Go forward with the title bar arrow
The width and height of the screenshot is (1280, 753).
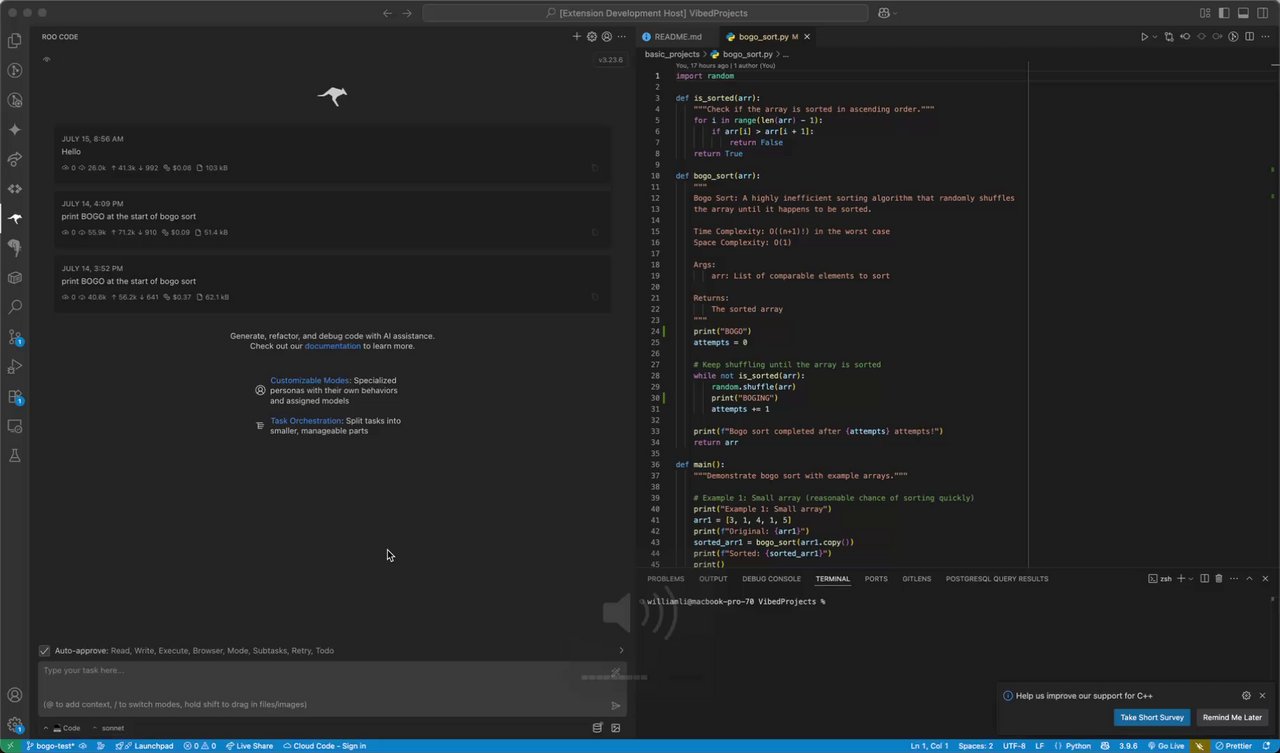point(407,13)
